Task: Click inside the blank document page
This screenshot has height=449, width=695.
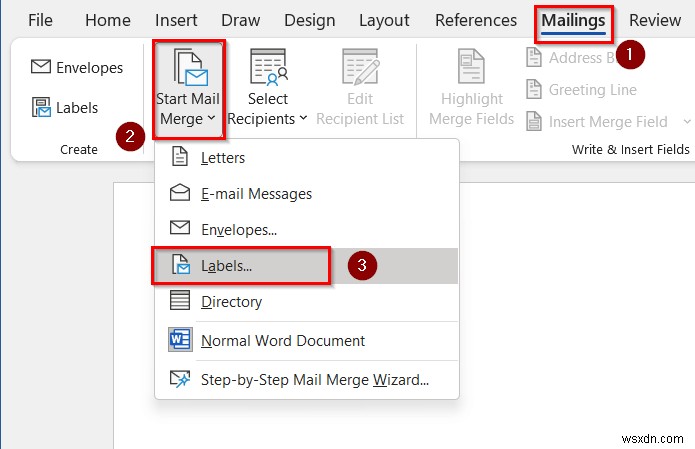Action: point(576,310)
